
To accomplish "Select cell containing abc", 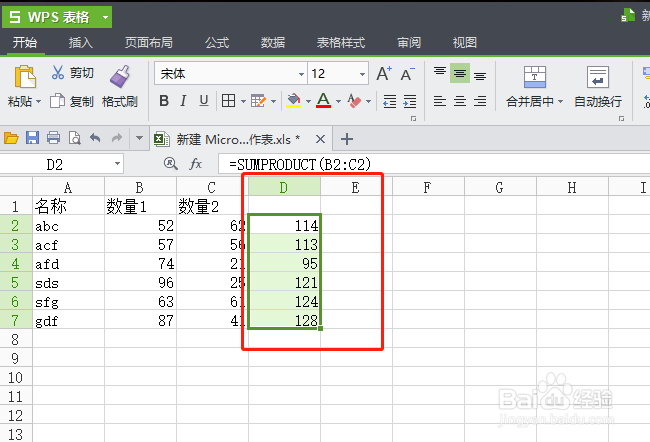I will coord(68,226).
